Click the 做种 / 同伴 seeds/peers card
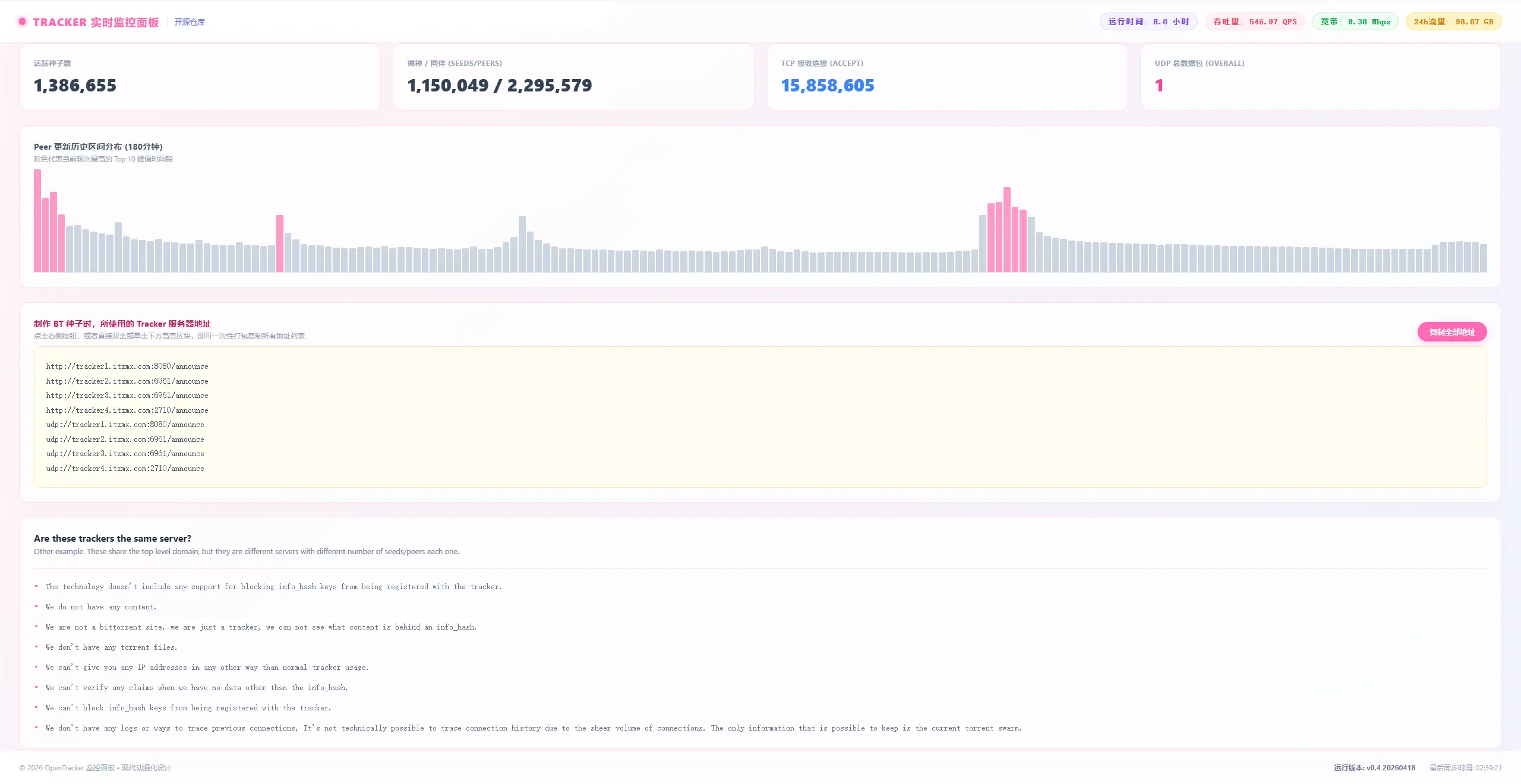 (573, 77)
